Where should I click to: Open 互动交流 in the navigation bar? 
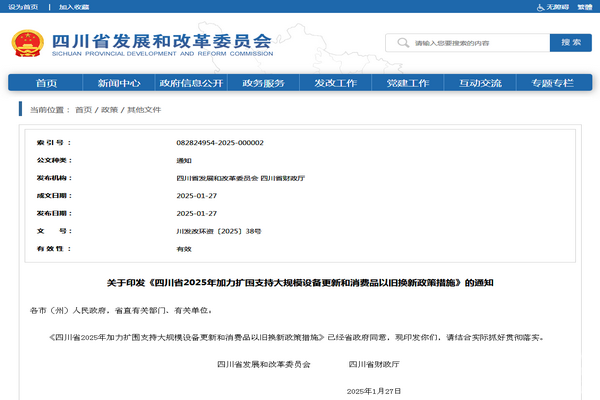[480, 83]
